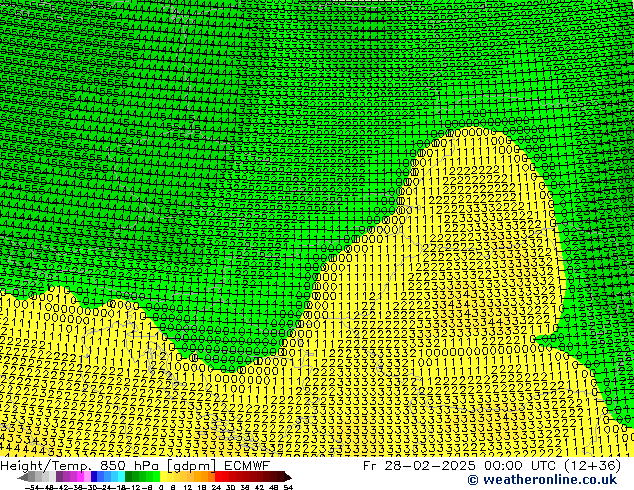The height and width of the screenshot is (490, 634).
Task: Click the red segment of the color scale
Action: tap(228, 476)
